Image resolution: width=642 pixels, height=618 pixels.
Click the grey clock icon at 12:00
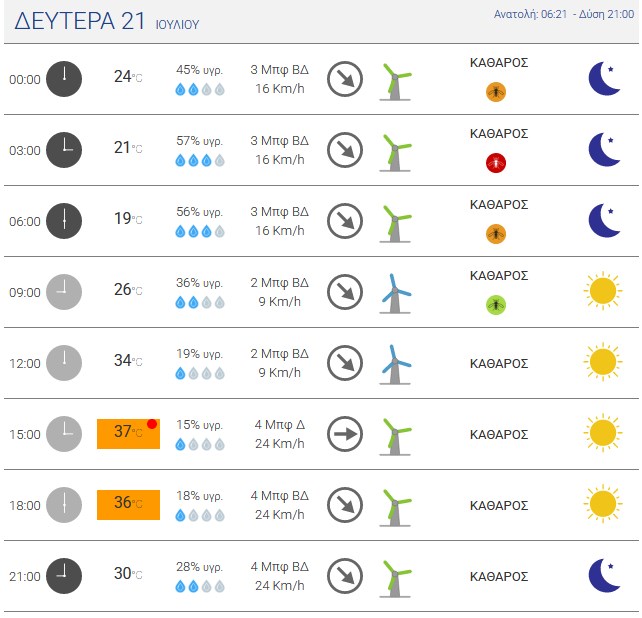click(x=64, y=363)
